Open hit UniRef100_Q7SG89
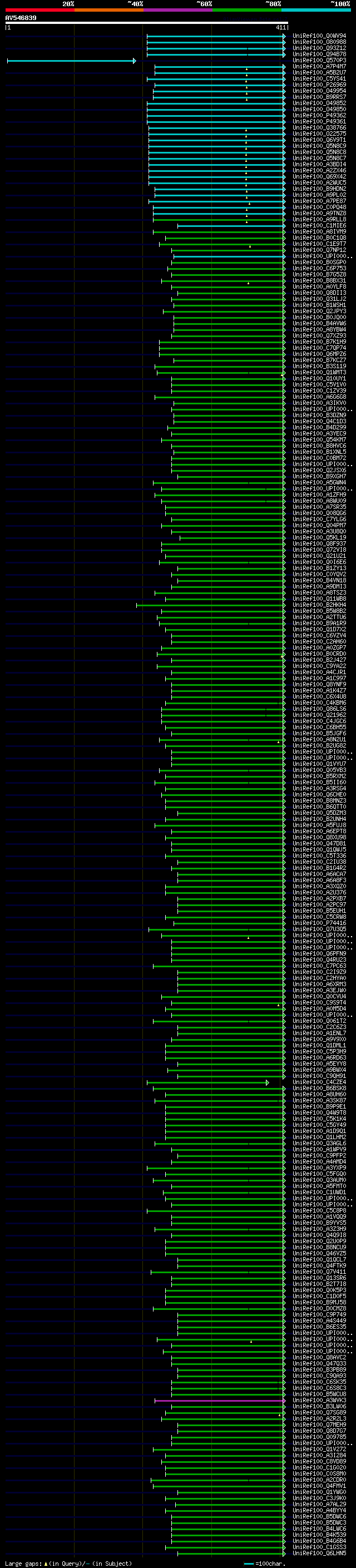 click(319, 1412)
